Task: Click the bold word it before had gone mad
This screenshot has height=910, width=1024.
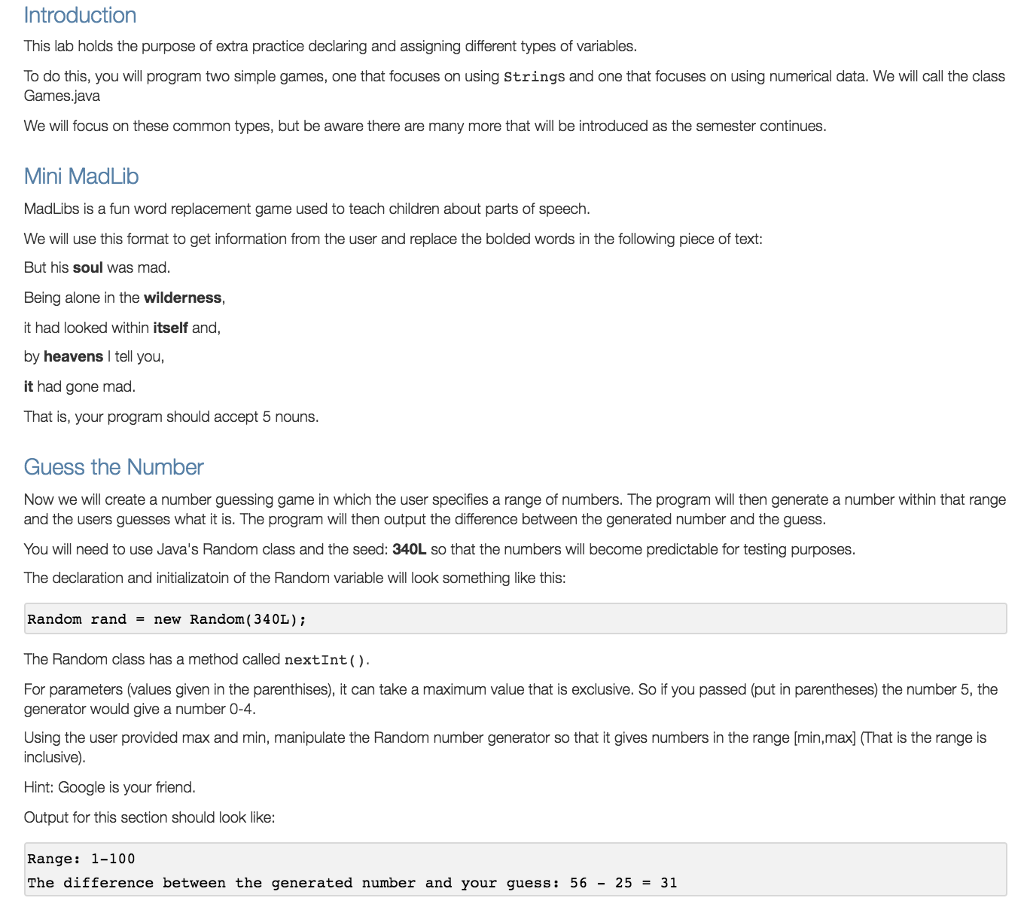Action: pos(29,386)
